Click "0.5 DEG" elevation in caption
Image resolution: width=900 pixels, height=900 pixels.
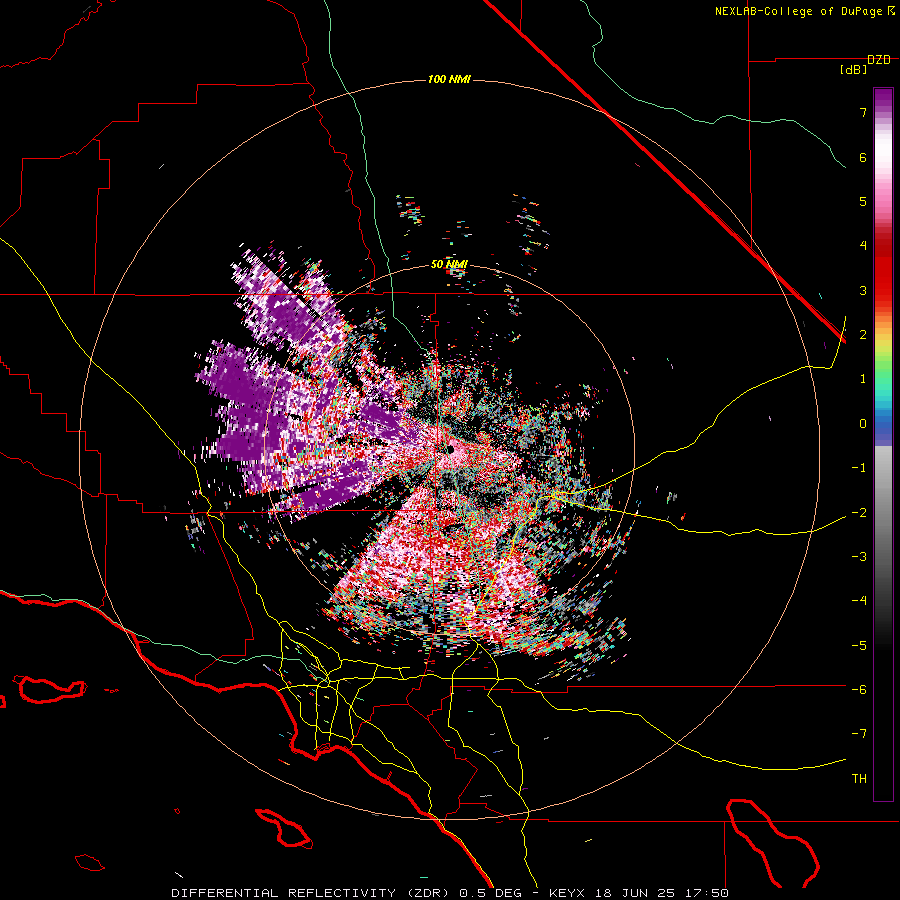point(490,893)
